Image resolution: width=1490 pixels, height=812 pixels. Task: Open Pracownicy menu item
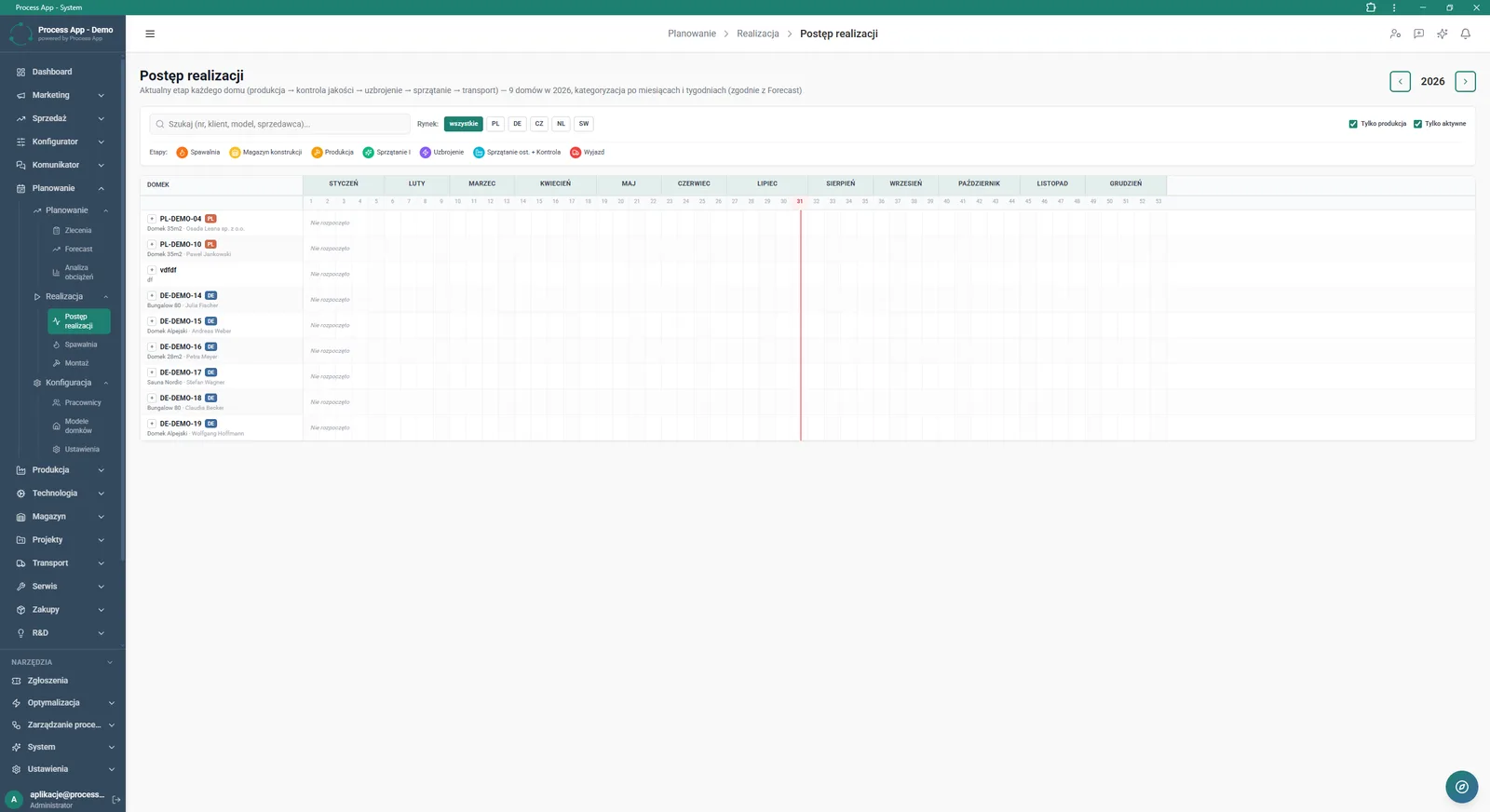(x=82, y=402)
